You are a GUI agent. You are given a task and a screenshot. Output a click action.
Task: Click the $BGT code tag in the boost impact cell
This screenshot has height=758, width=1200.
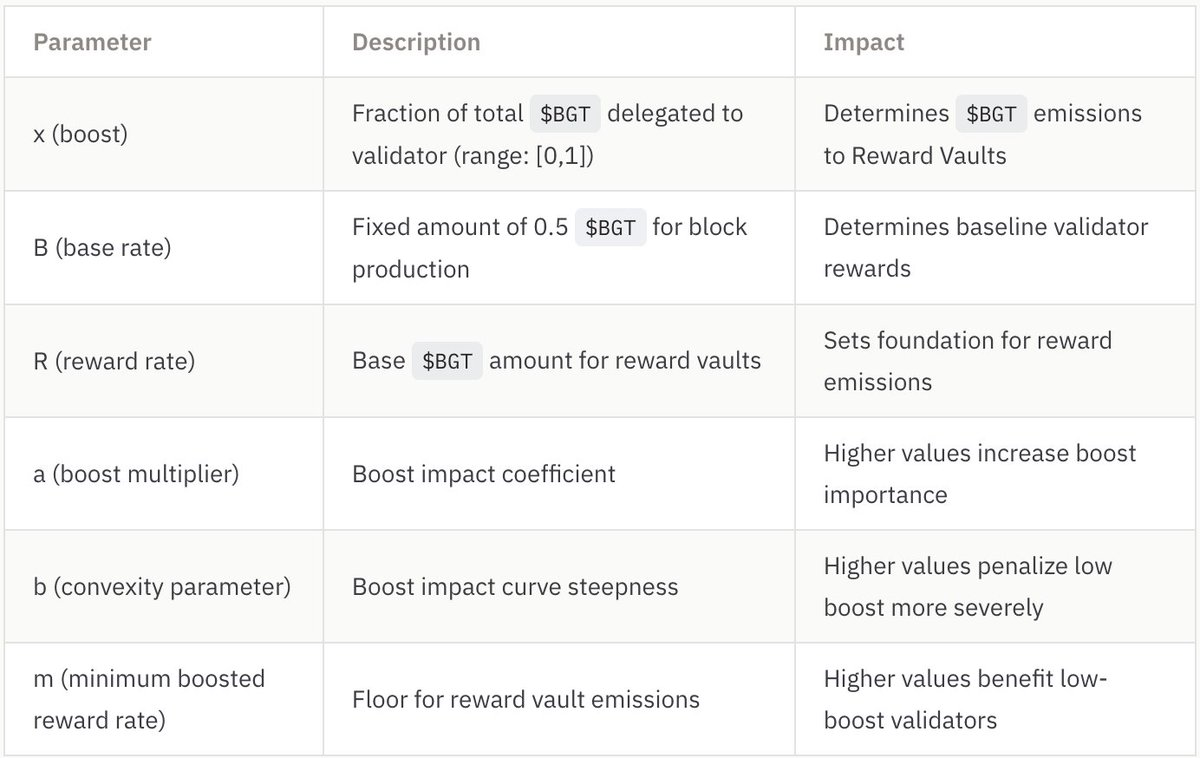click(x=991, y=114)
